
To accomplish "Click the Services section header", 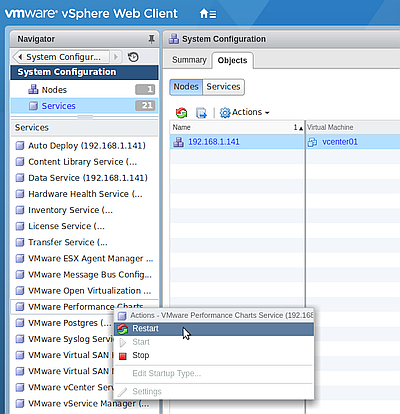I will point(84,128).
